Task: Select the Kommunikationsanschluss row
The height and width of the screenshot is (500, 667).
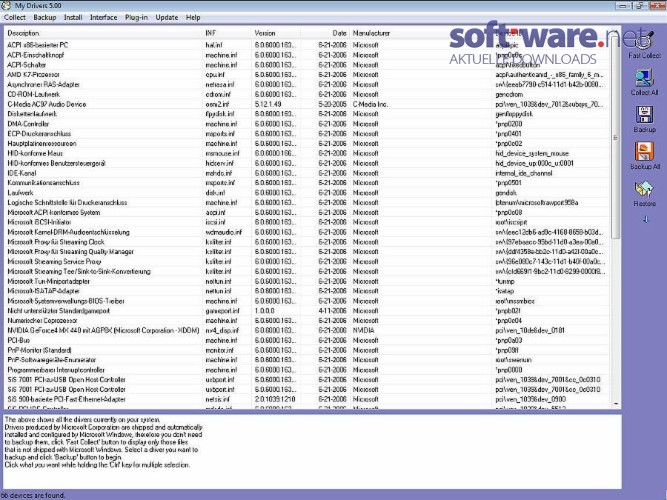Action: (x=306, y=183)
